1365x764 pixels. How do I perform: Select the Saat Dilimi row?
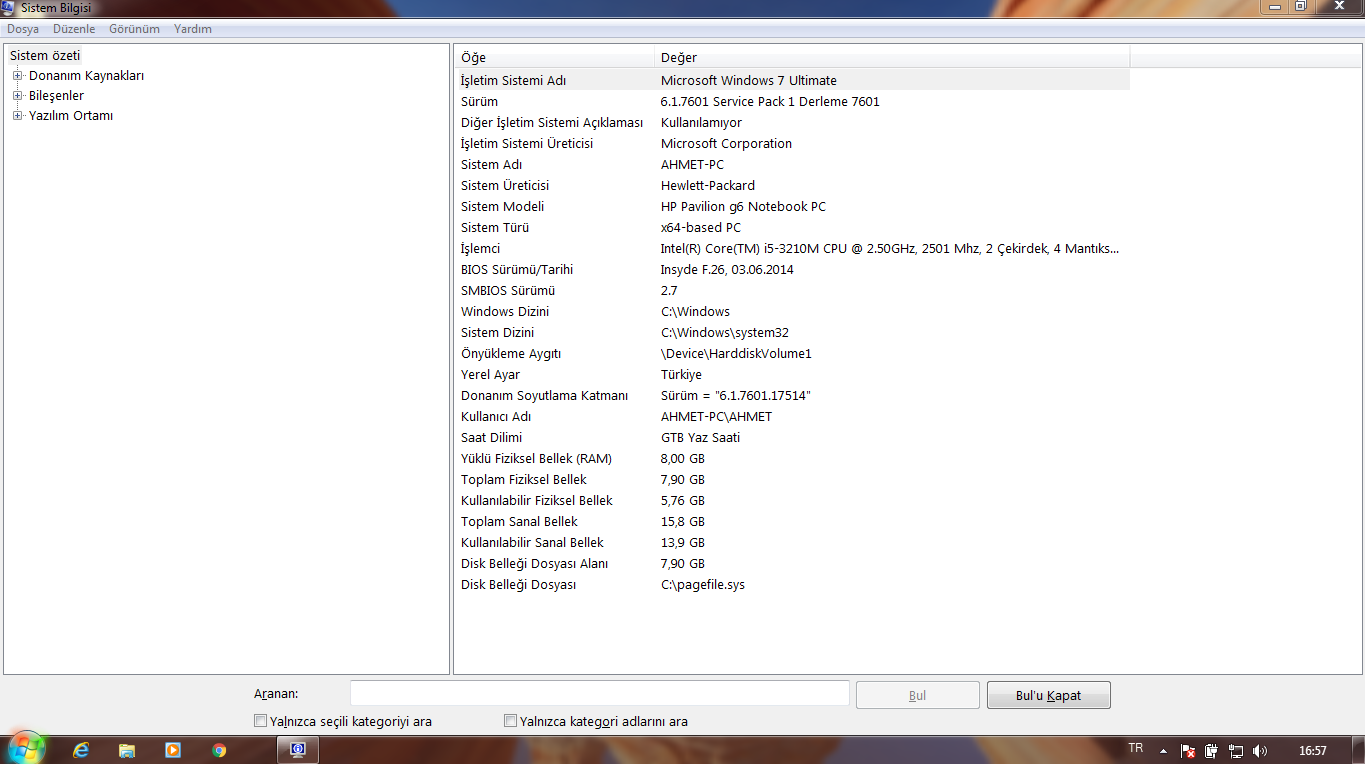click(x=792, y=438)
